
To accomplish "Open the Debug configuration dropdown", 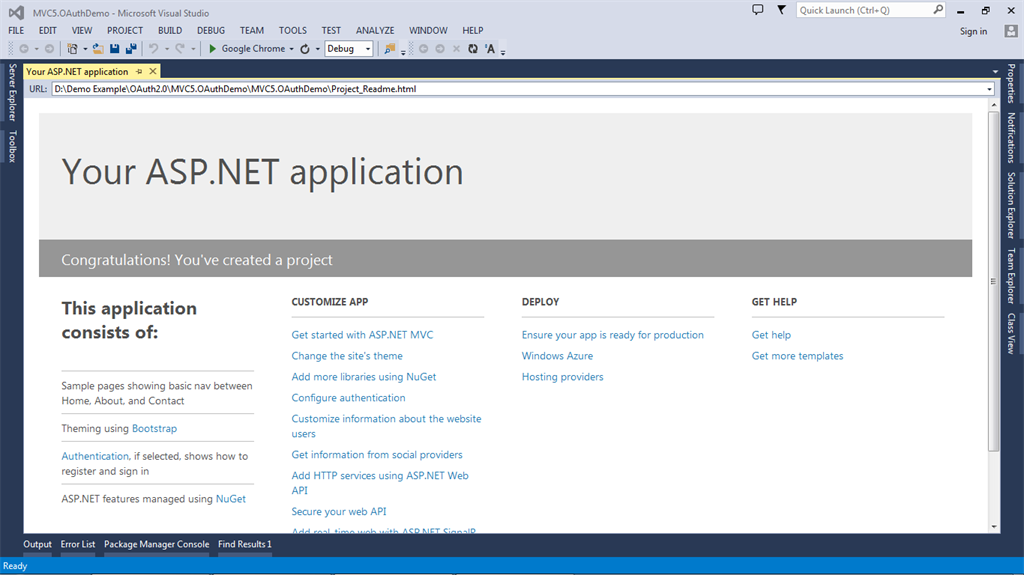I will coord(349,48).
